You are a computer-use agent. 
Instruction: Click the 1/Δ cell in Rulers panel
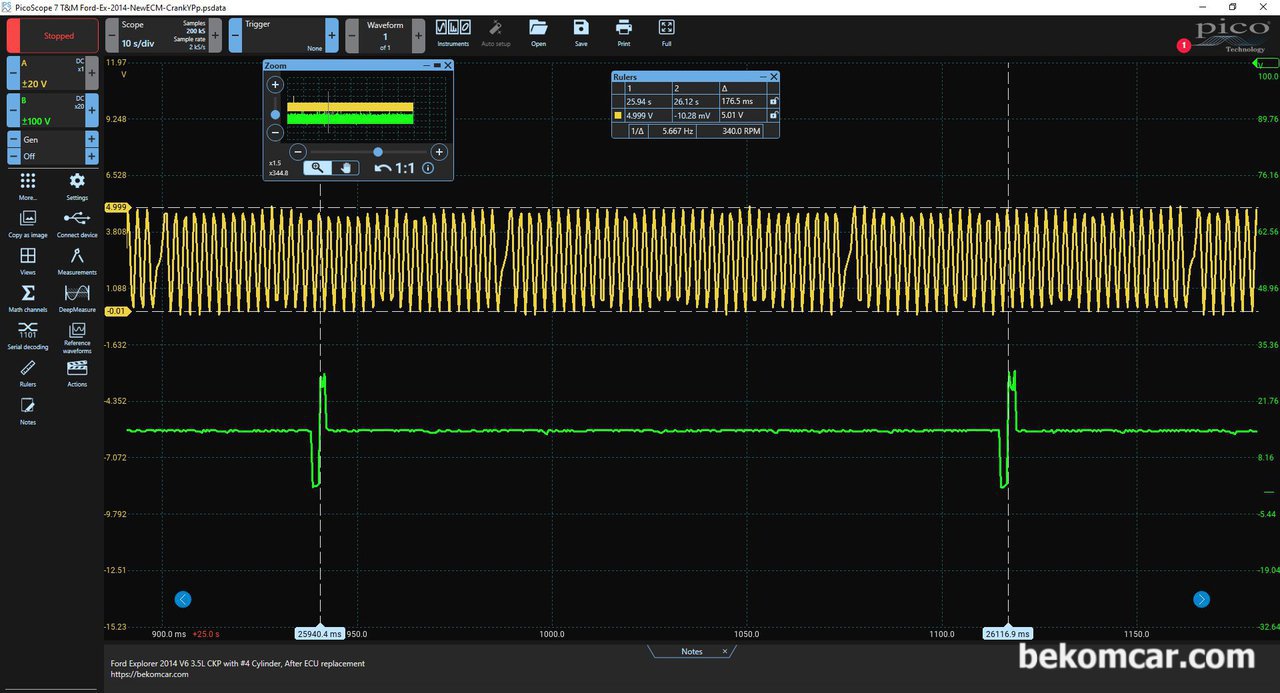pyautogui.click(x=636, y=131)
